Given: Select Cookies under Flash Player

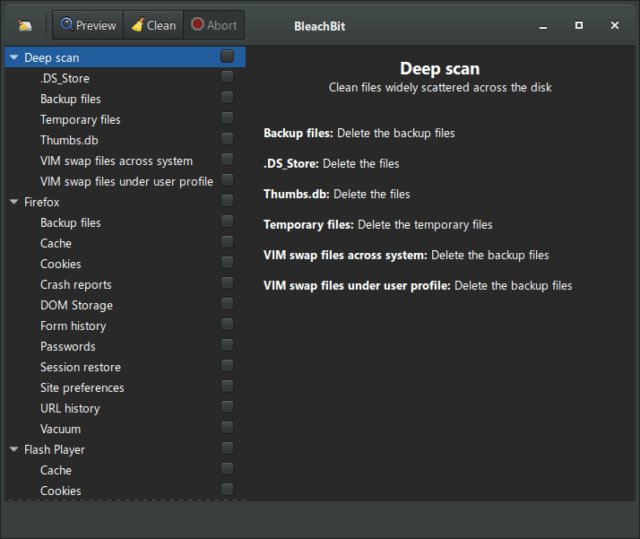Looking at the screenshot, I should tap(125, 490).
